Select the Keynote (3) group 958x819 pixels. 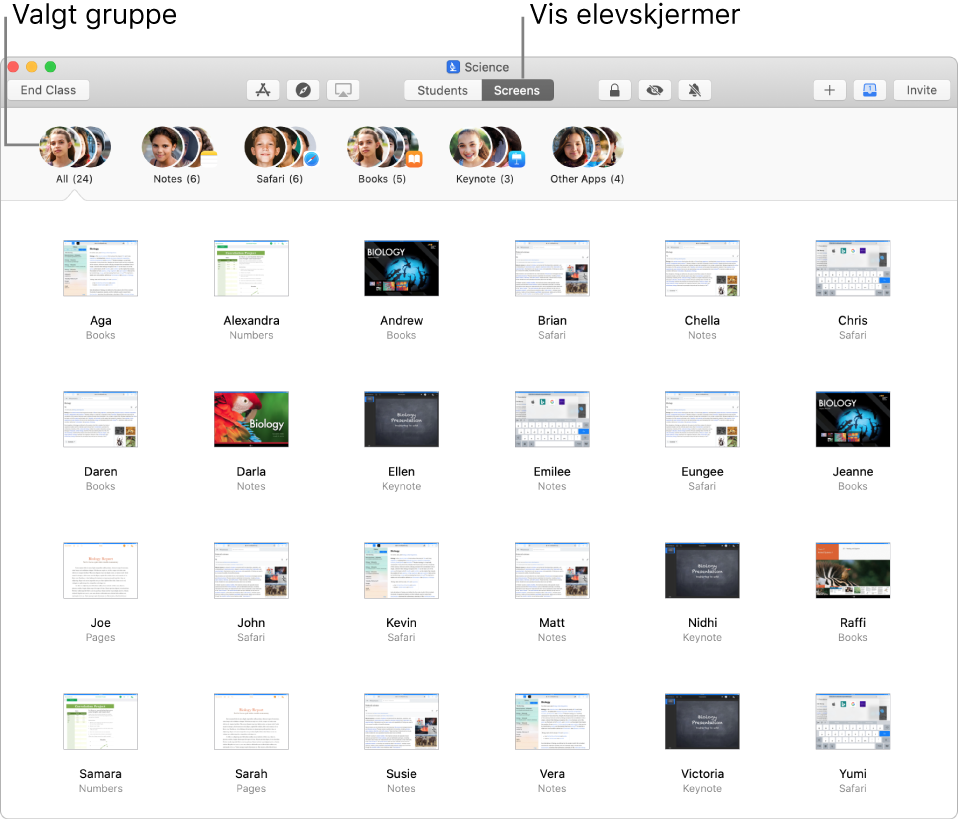pyautogui.click(x=485, y=155)
